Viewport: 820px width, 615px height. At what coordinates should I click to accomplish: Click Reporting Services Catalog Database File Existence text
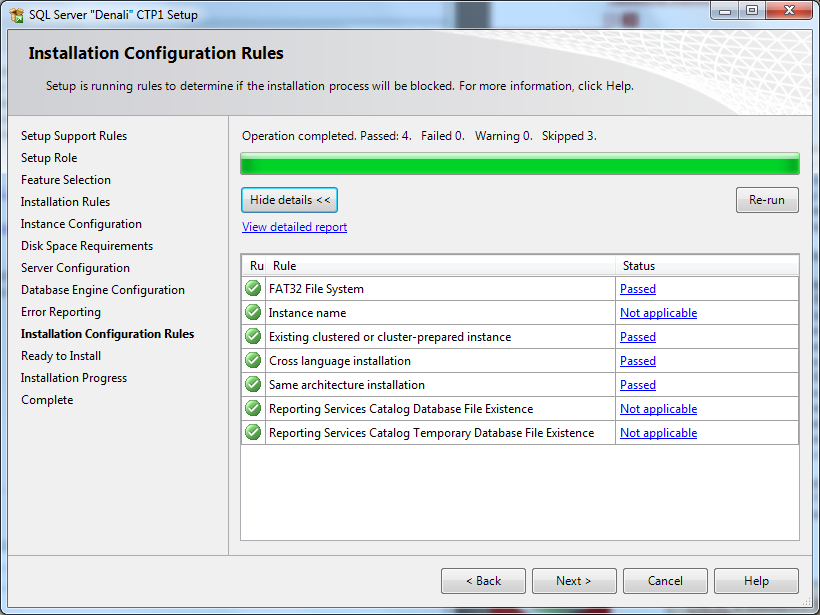pyautogui.click(x=401, y=409)
